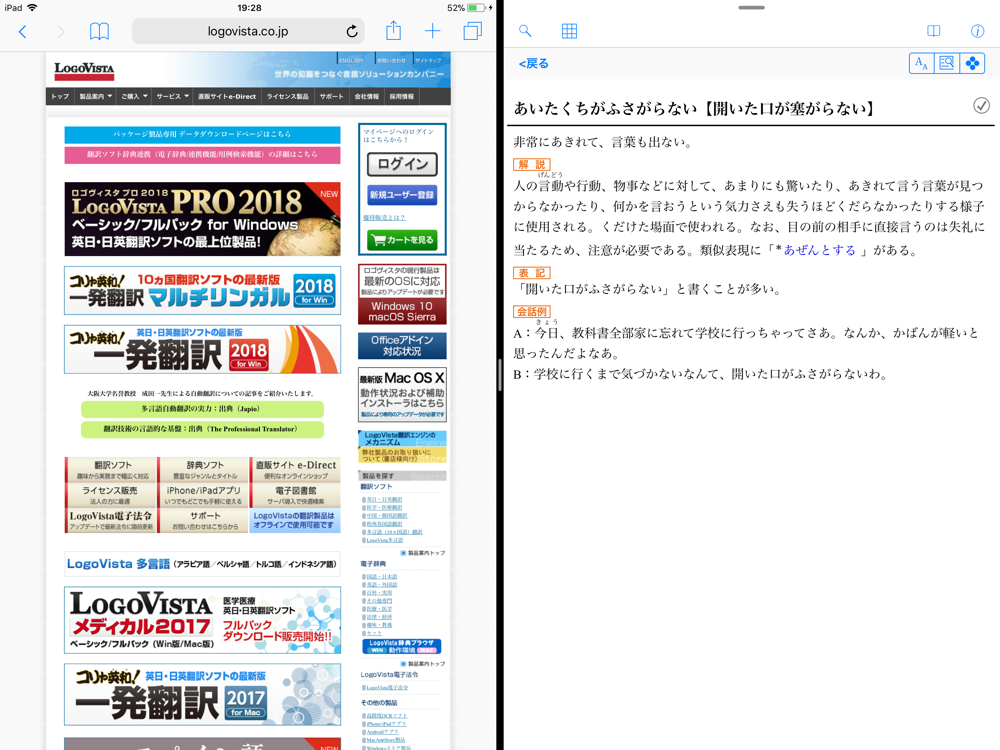Open the 一発翻訳 2018 for Win banner

(202, 349)
